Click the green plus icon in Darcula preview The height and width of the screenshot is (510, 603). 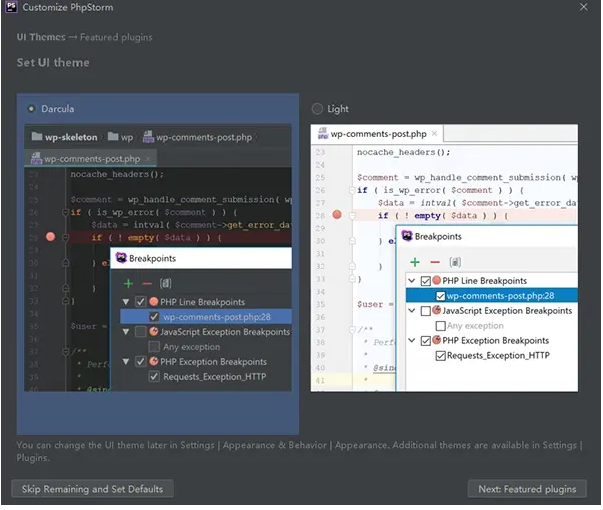point(126,281)
